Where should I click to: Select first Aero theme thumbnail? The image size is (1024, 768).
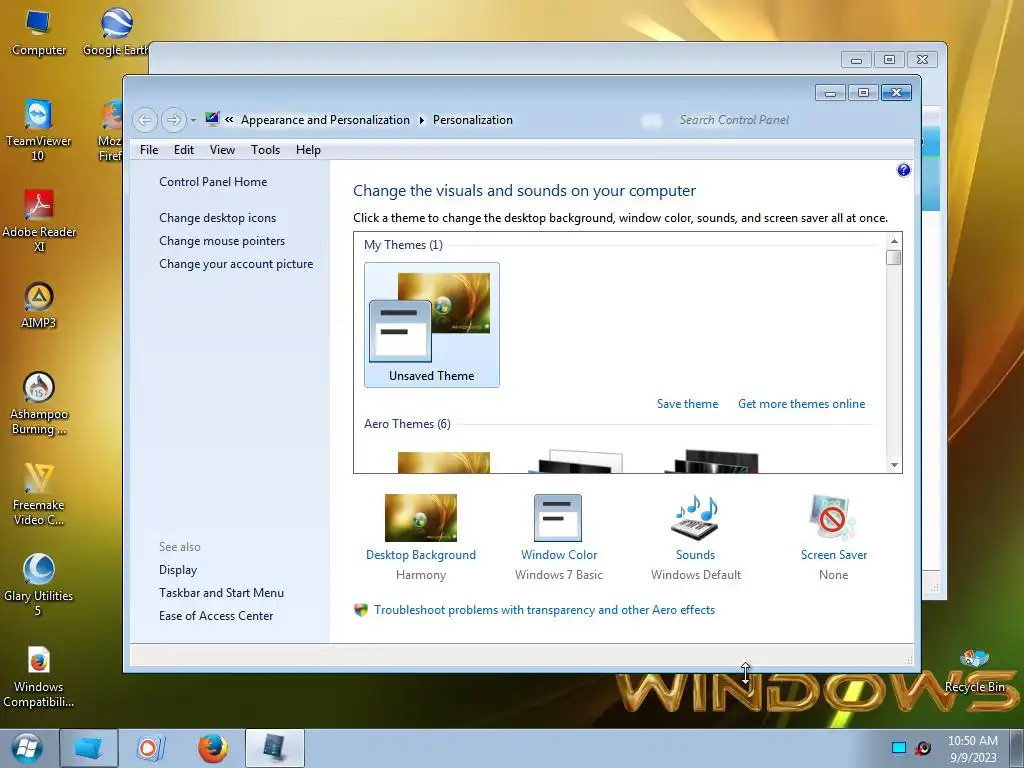(443, 462)
